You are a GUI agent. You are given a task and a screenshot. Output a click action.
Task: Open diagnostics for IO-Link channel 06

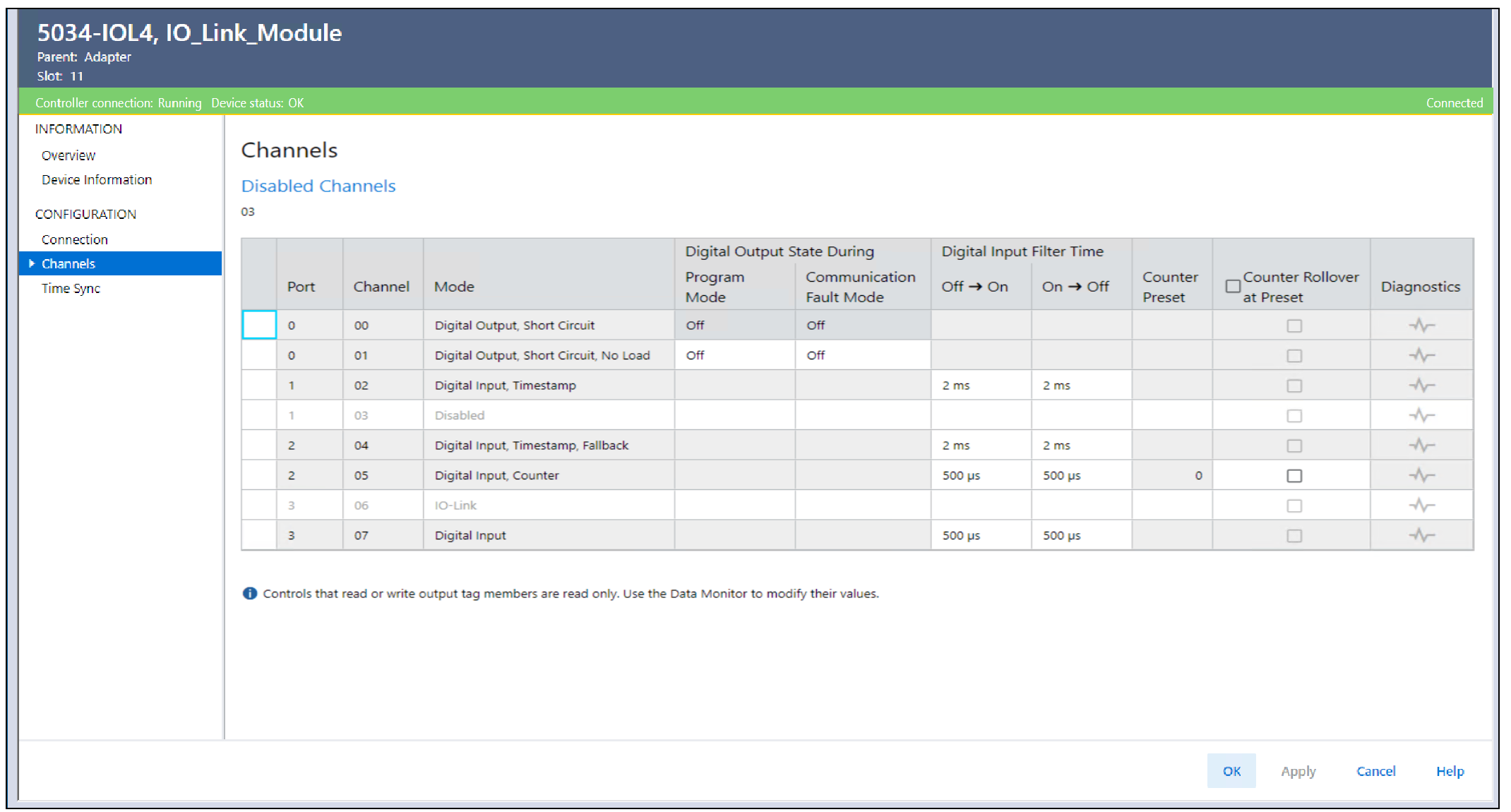(1421, 506)
